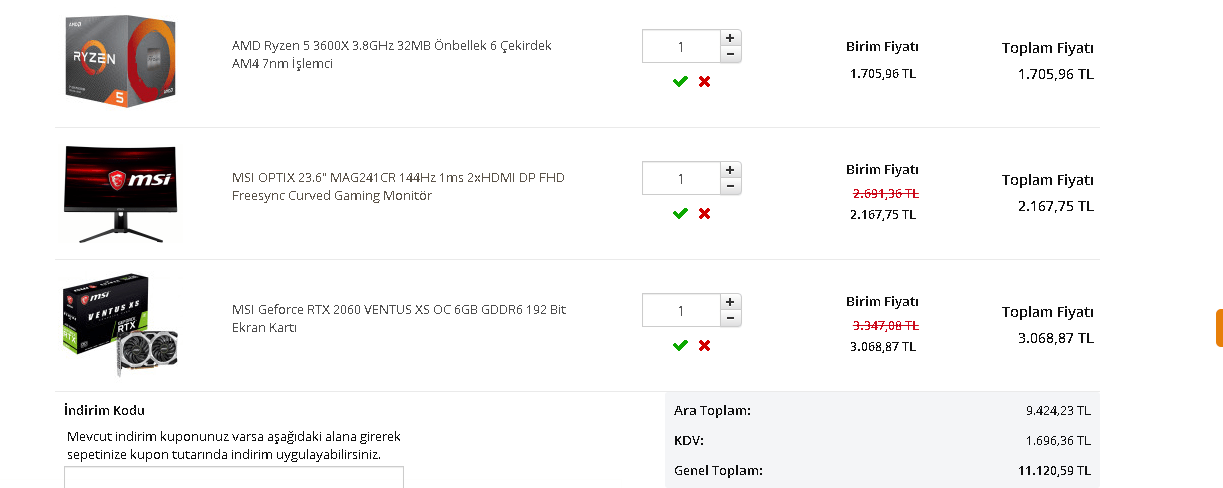
Task: Focus the Ryzen 5 3600X quantity field
Action: coord(681,46)
